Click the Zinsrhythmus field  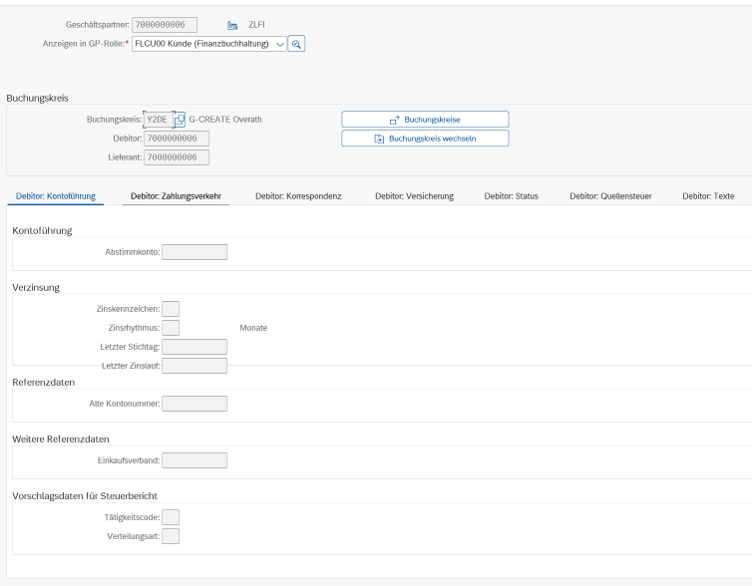(x=171, y=328)
